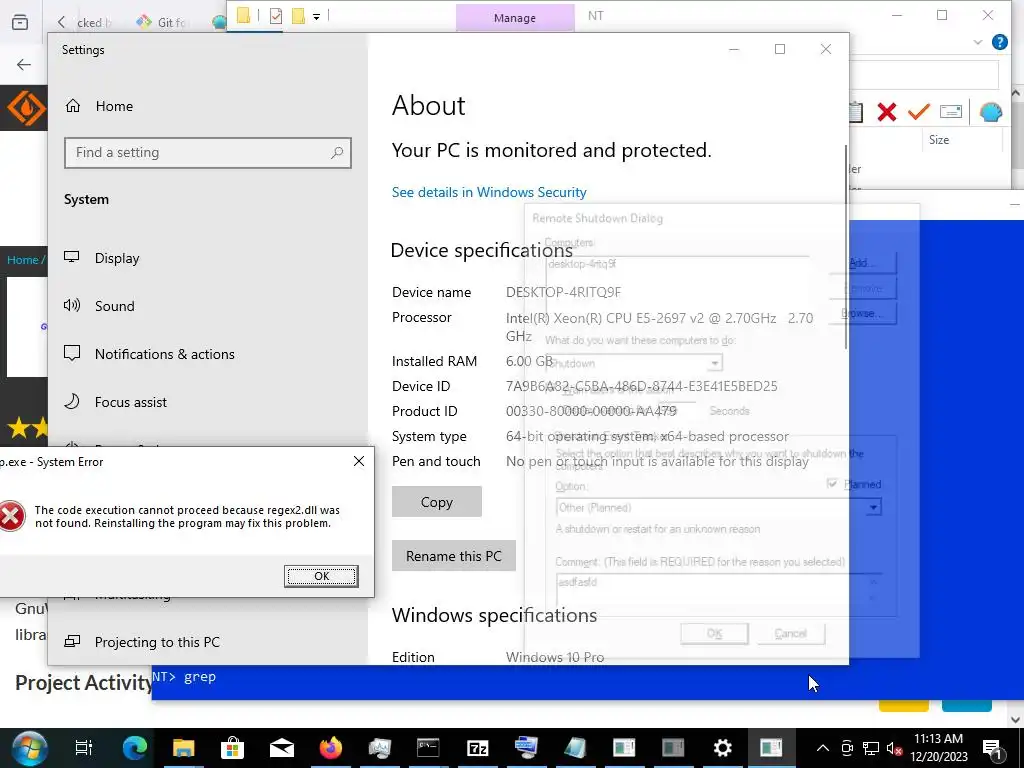The height and width of the screenshot is (768, 1024).
Task: Click network icon in system tray
Action: click(871, 748)
